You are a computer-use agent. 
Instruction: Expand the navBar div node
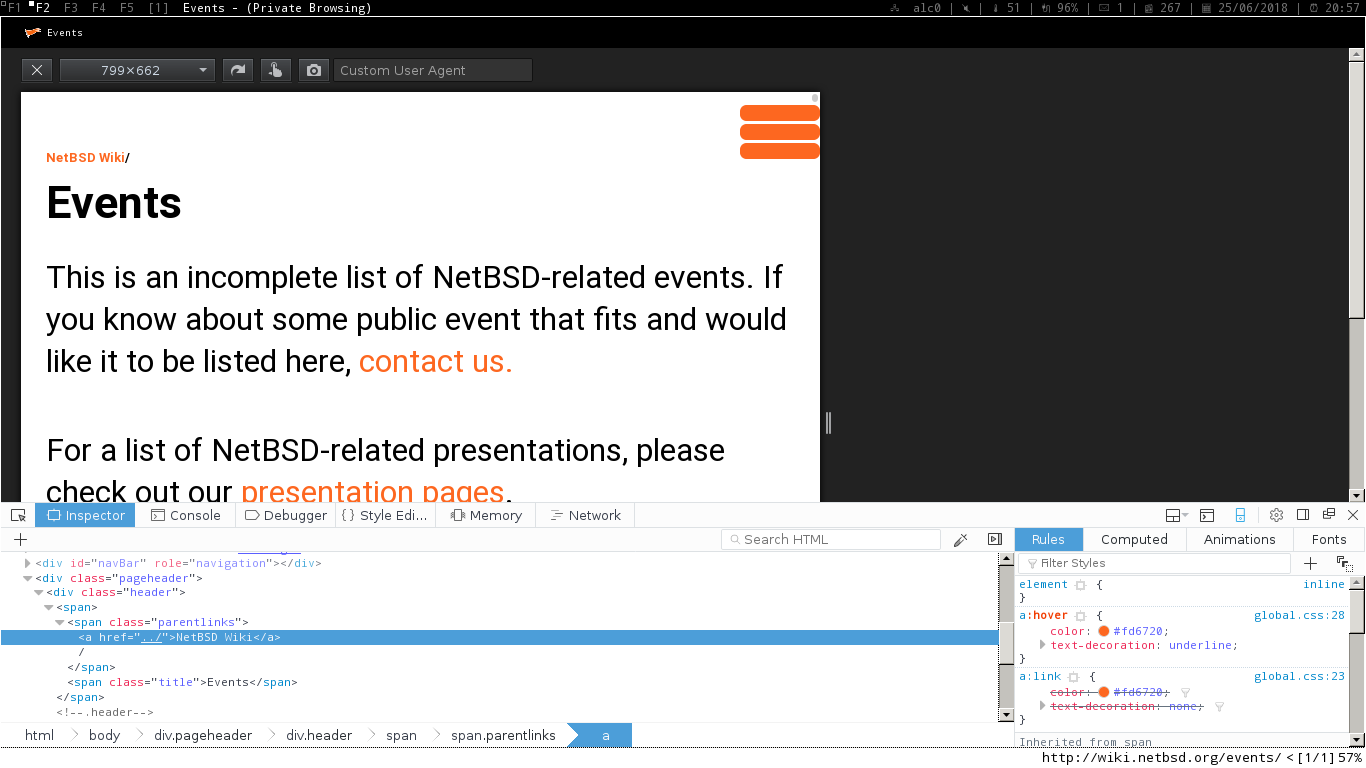28,563
